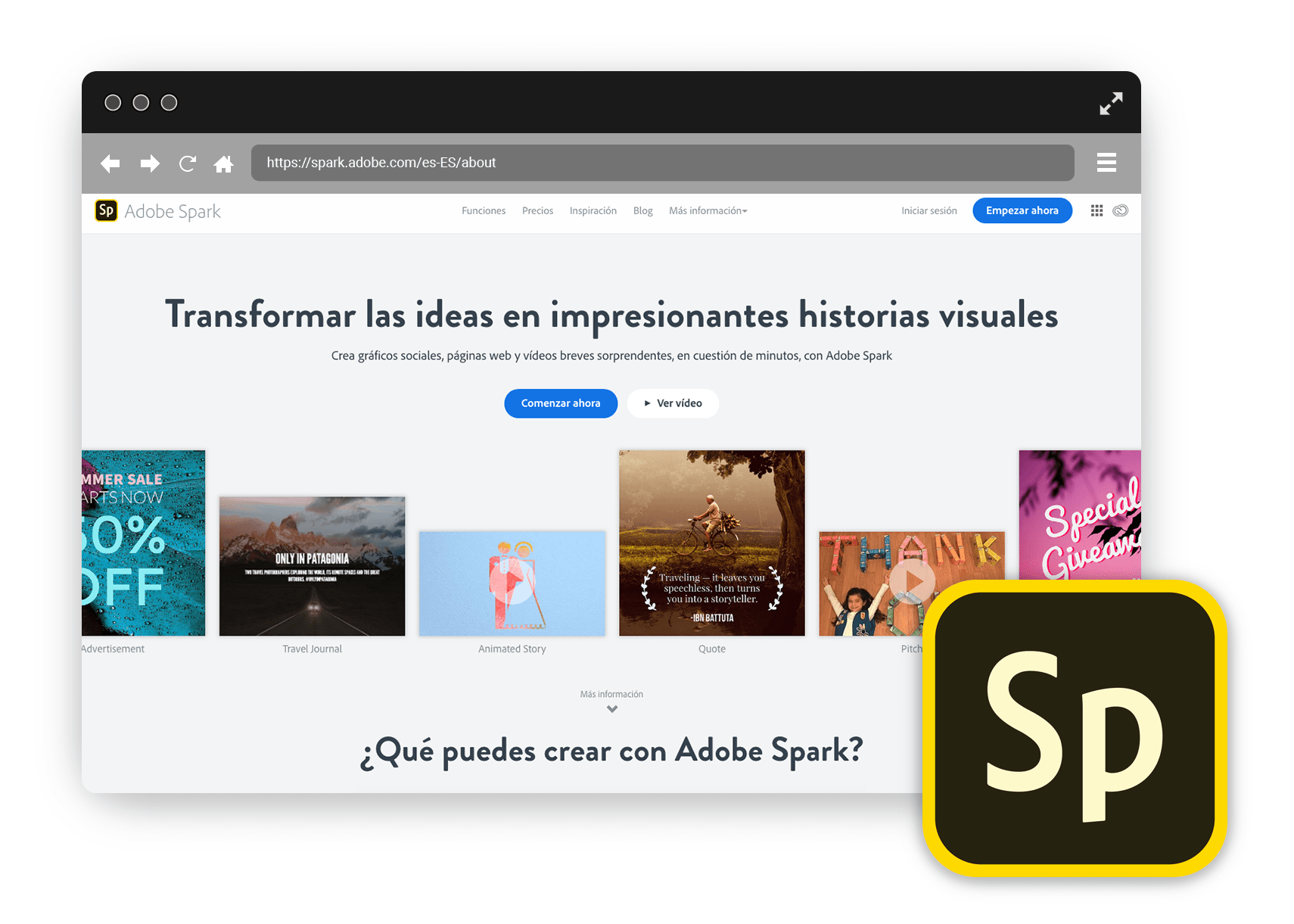Click the second window control circle
The width and height of the screenshot is (1294, 924).
tap(141, 103)
